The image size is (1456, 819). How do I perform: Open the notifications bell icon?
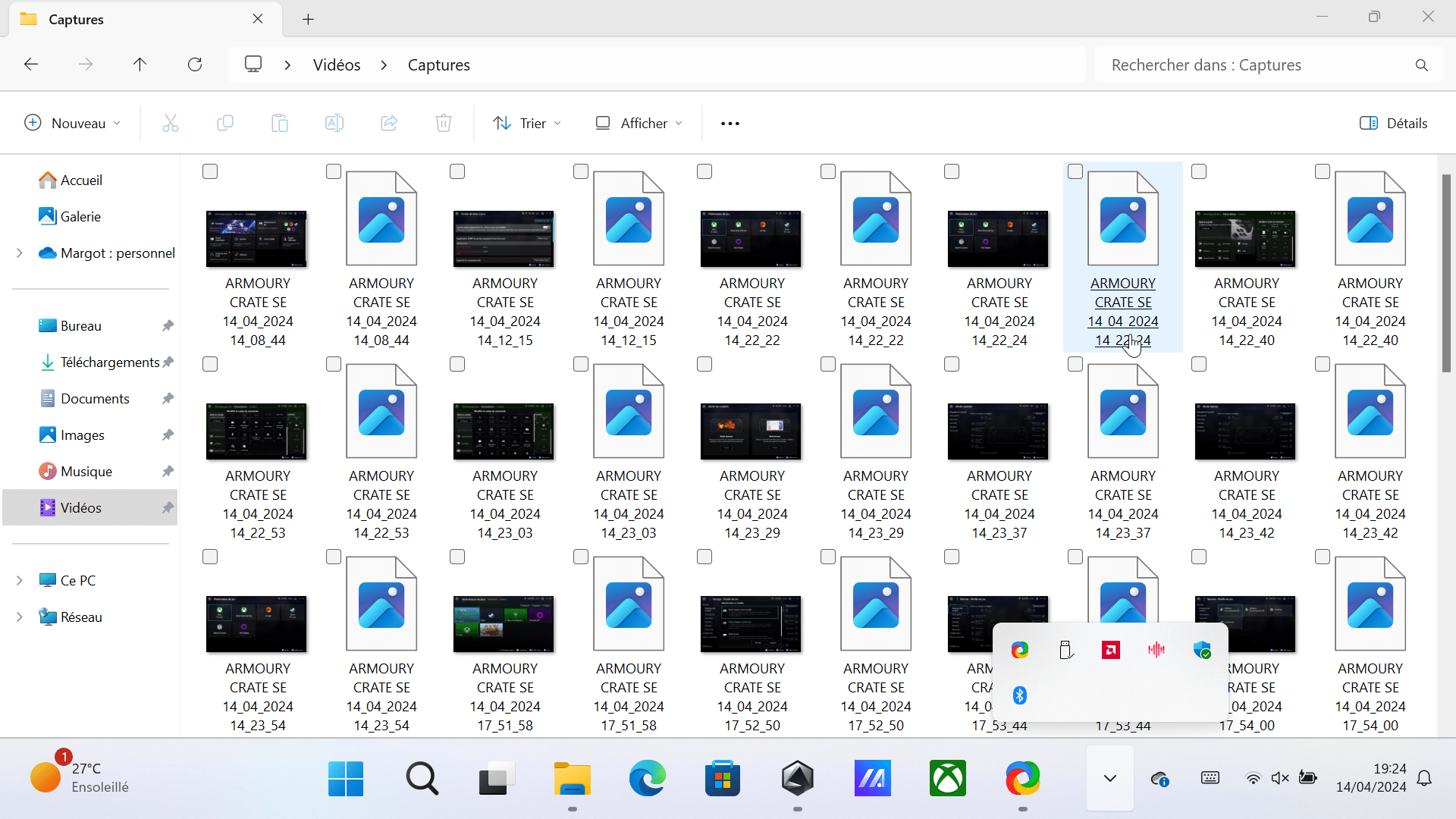[1425, 778]
